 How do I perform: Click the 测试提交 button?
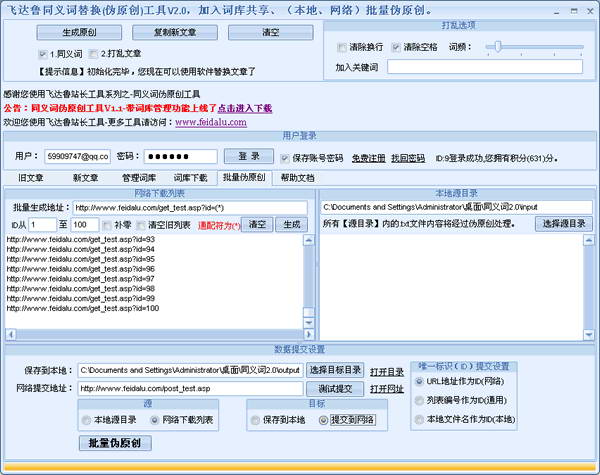[x=335, y=389]
